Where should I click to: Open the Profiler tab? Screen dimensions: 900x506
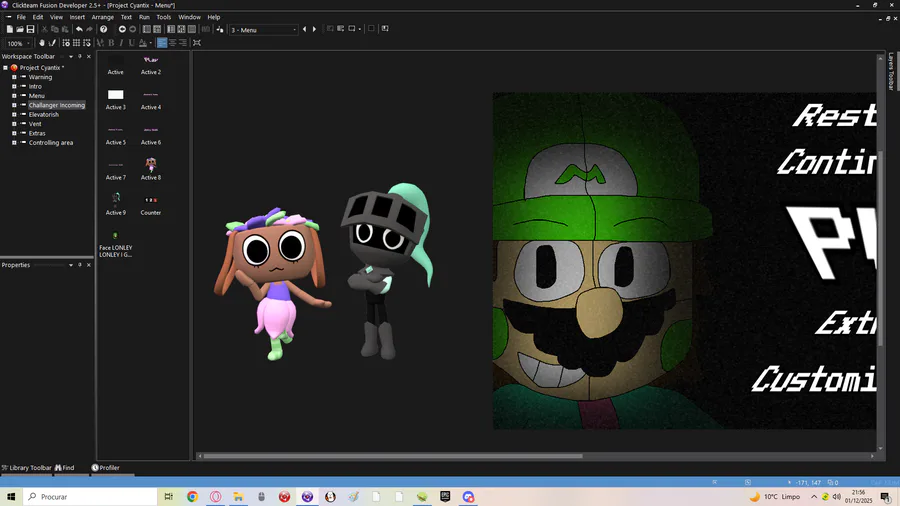point(106,467)
